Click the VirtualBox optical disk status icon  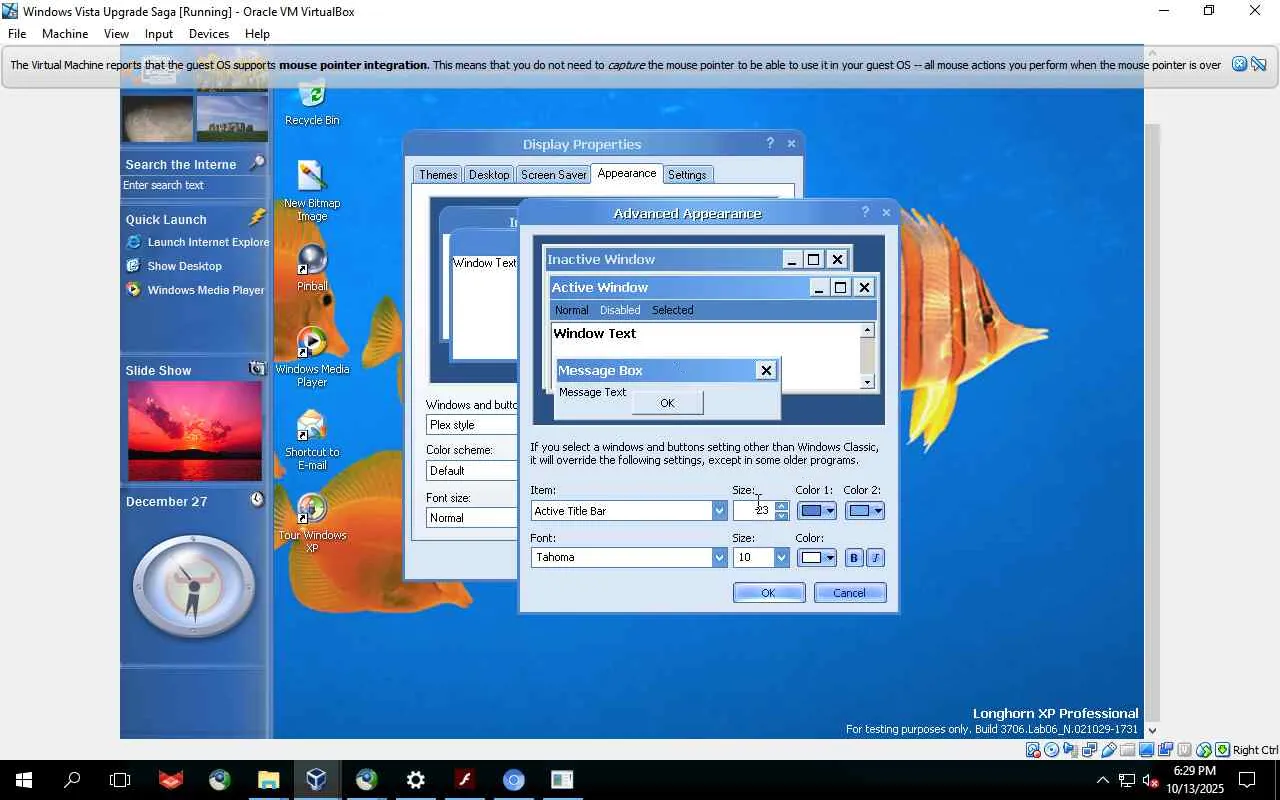click(1051, 750)
